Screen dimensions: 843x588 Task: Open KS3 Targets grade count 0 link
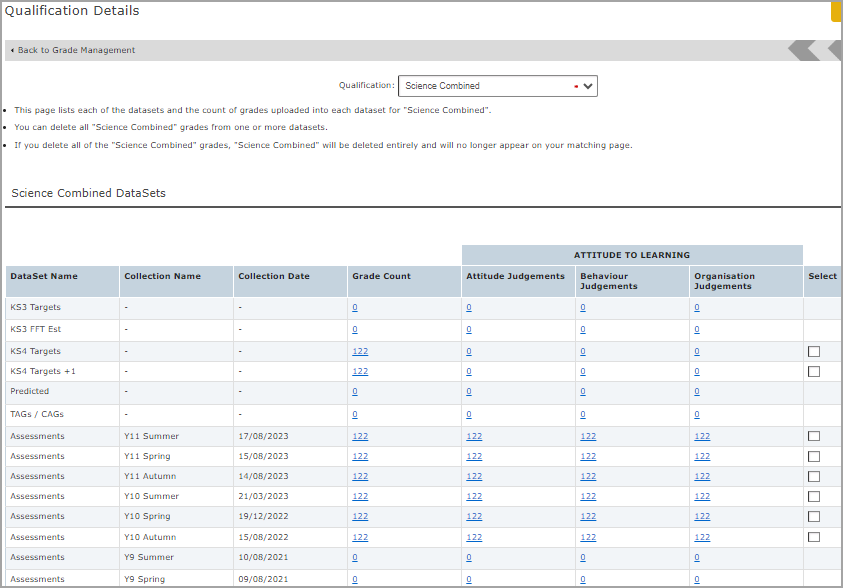355,308
